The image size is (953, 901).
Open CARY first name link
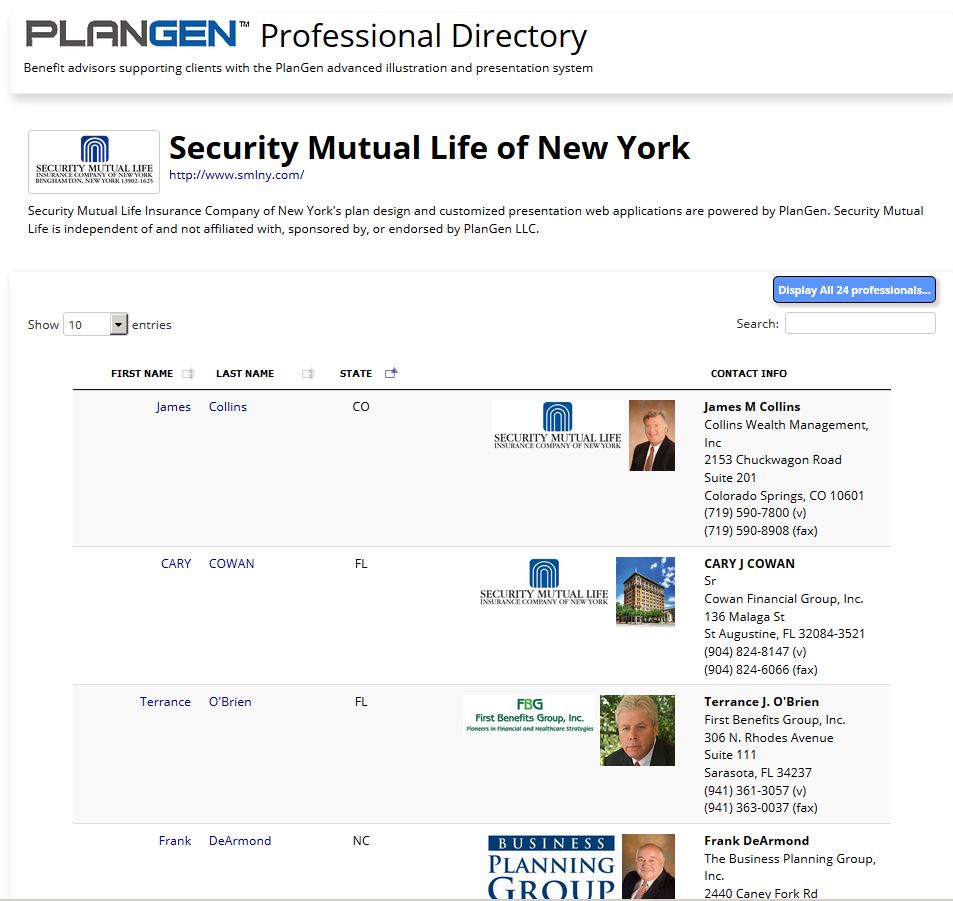[176, 564]
